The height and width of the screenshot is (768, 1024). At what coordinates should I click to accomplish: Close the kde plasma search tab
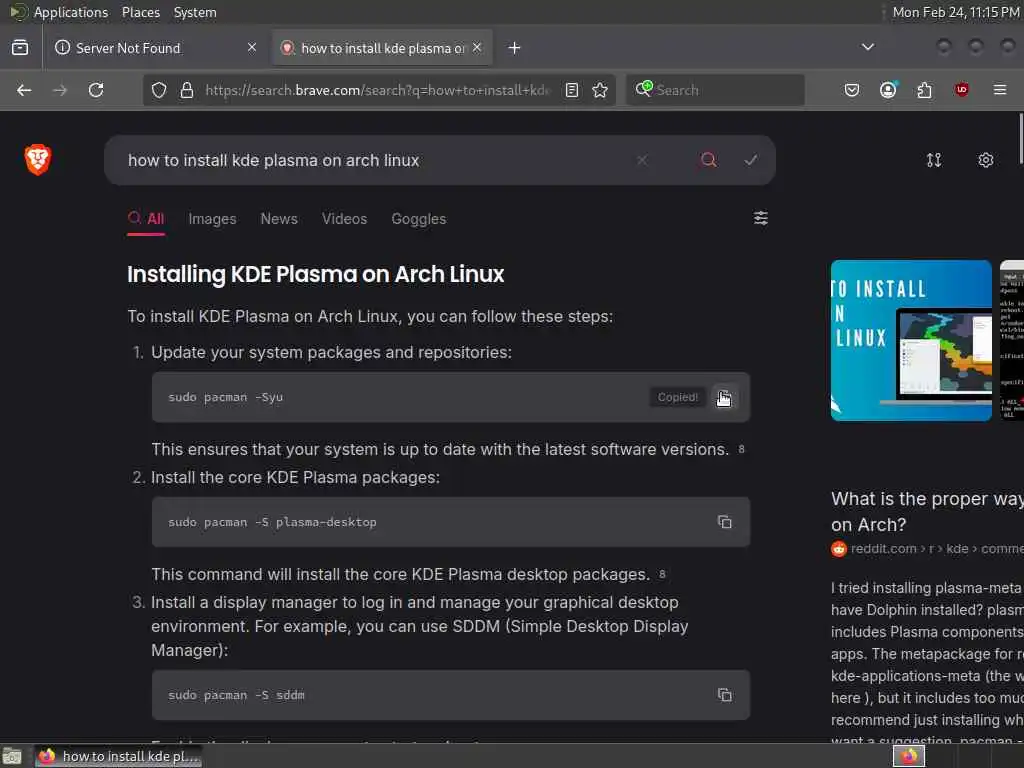click(477, 48)
